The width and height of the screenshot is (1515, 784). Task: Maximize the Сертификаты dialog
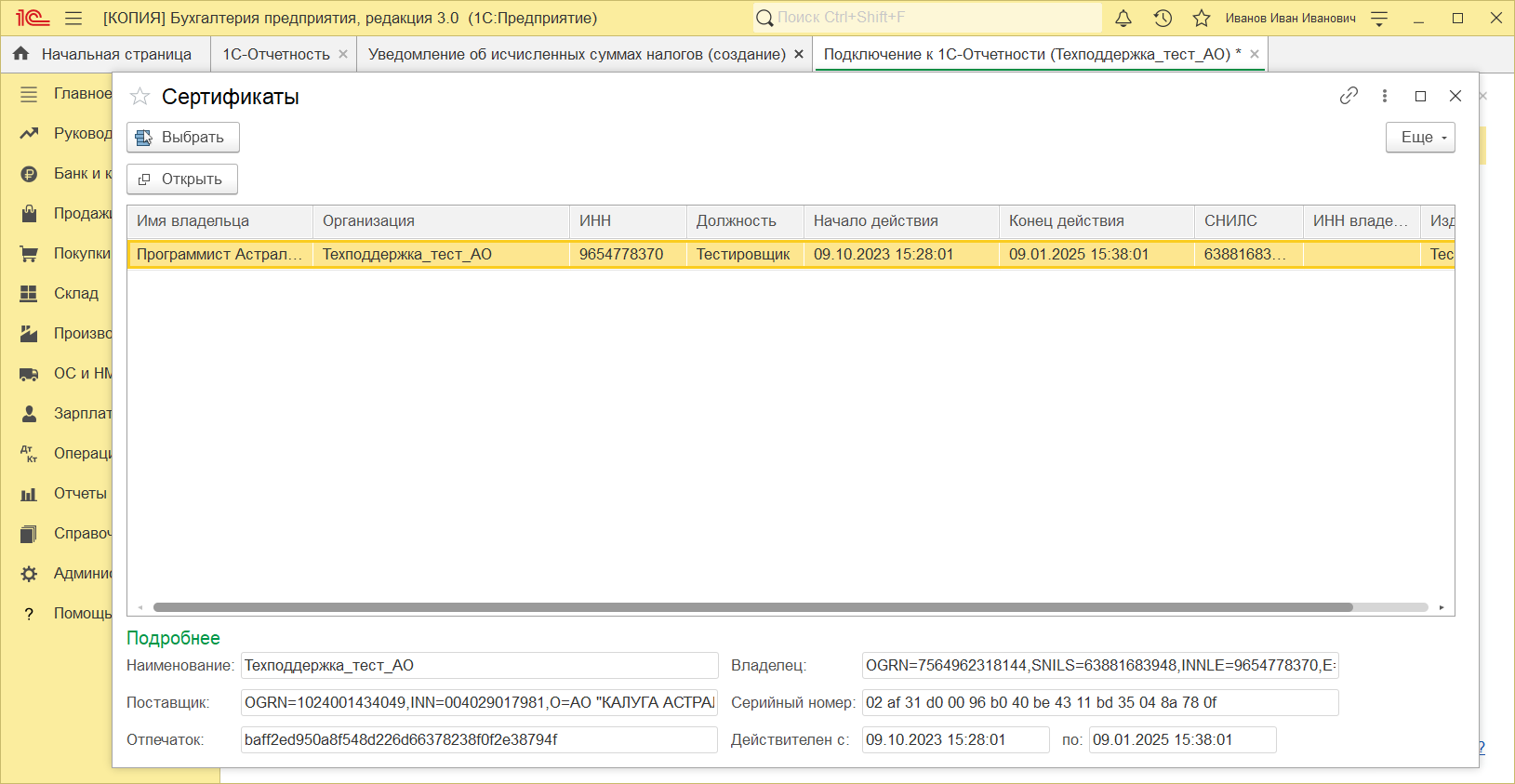point(1420,96)
